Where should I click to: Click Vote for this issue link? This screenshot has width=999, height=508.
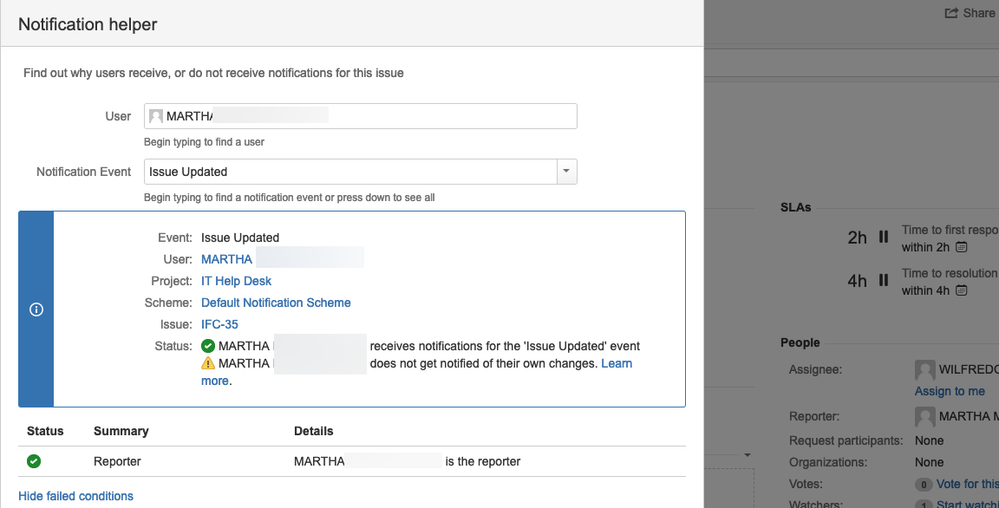click(x=967, y=484)
